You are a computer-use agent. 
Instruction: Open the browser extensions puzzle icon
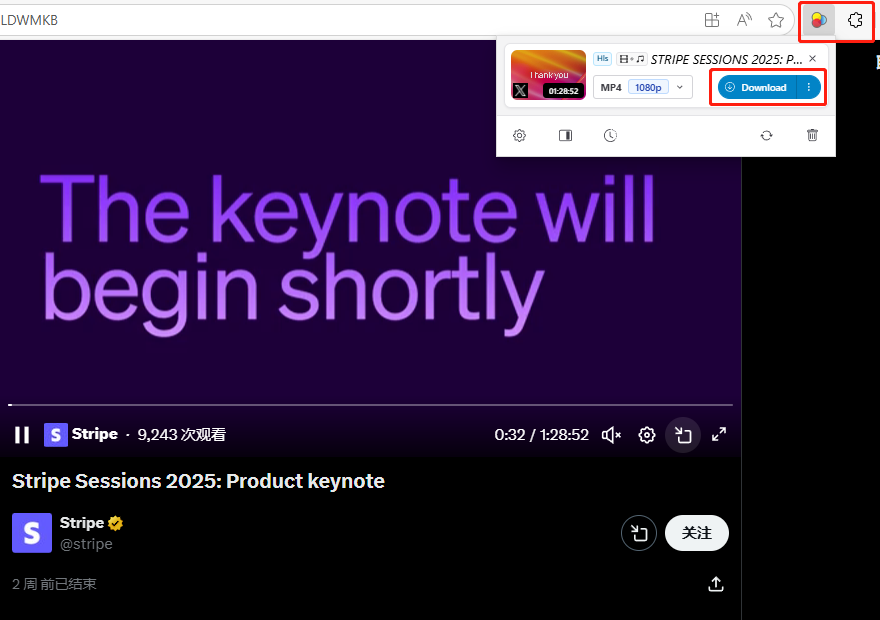(855, 21)
